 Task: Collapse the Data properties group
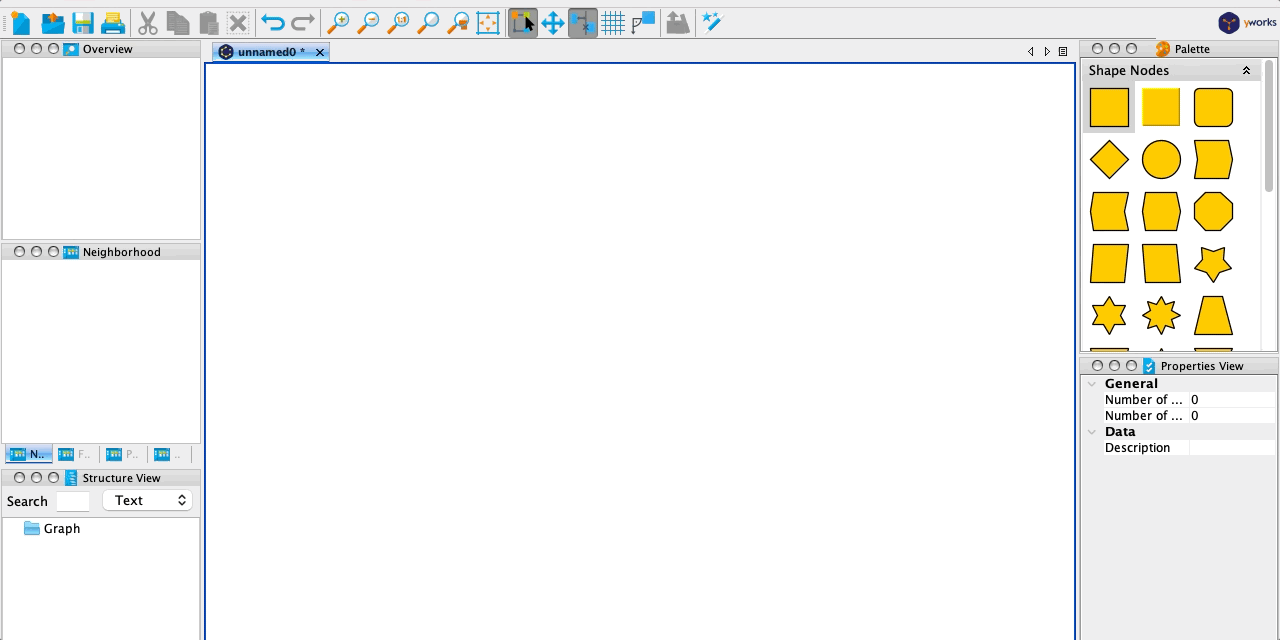tap(1092, 432)
